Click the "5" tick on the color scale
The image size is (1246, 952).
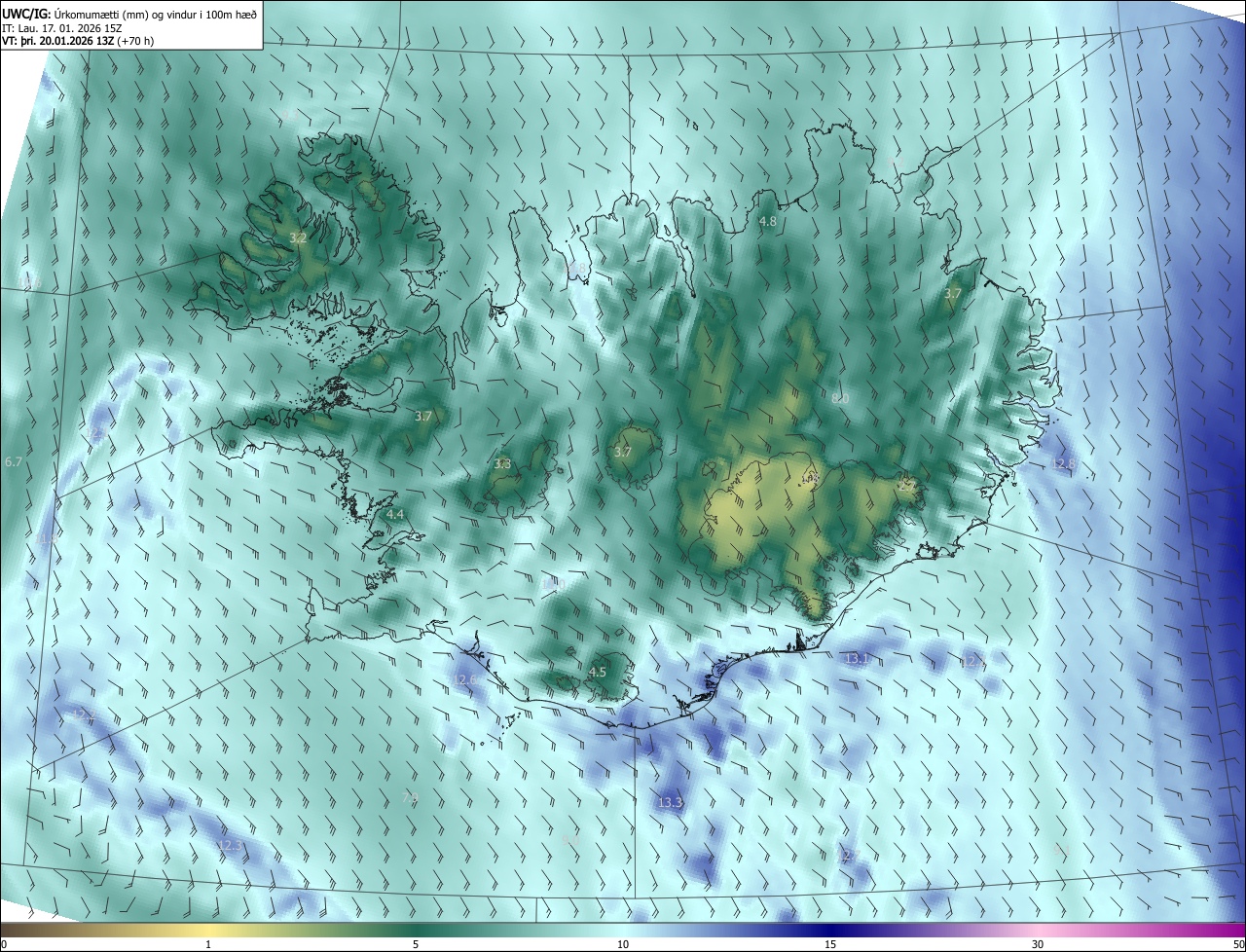(416, 944)
